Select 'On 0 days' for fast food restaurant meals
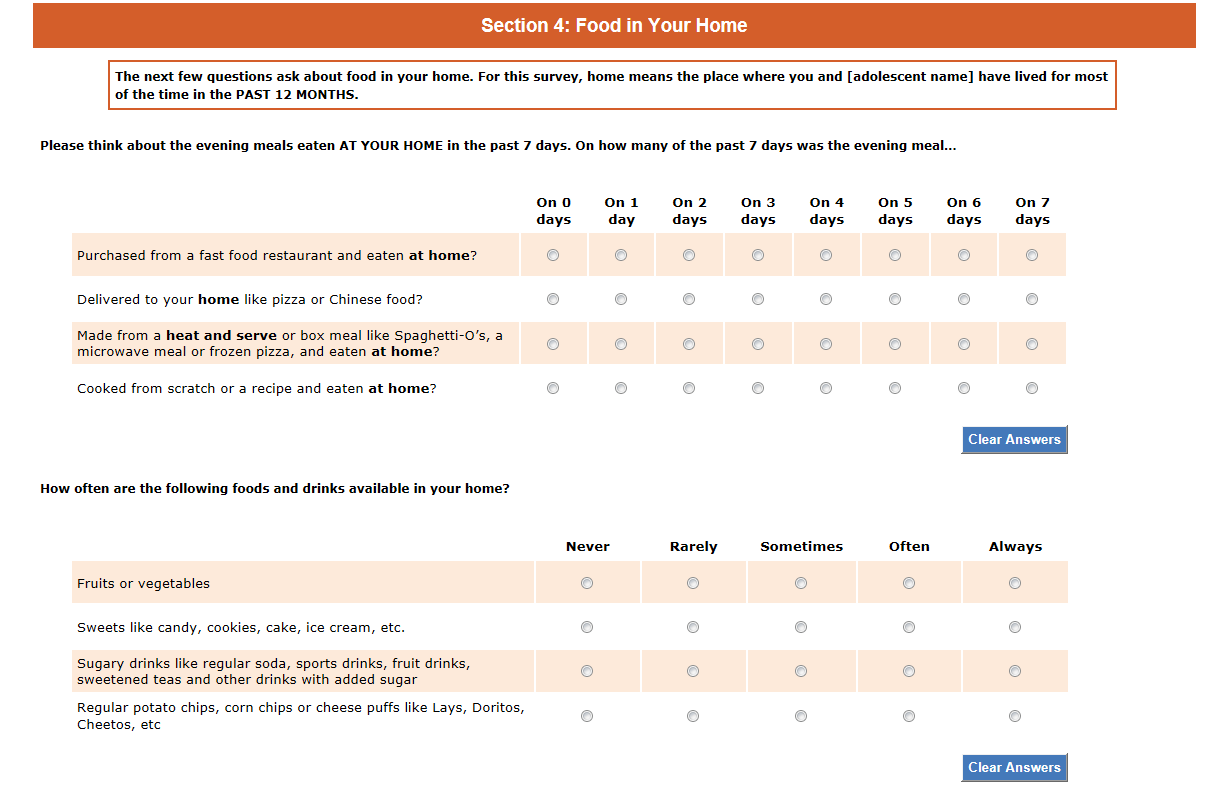This screenshot has width=1209, height=787. (553, 255)
